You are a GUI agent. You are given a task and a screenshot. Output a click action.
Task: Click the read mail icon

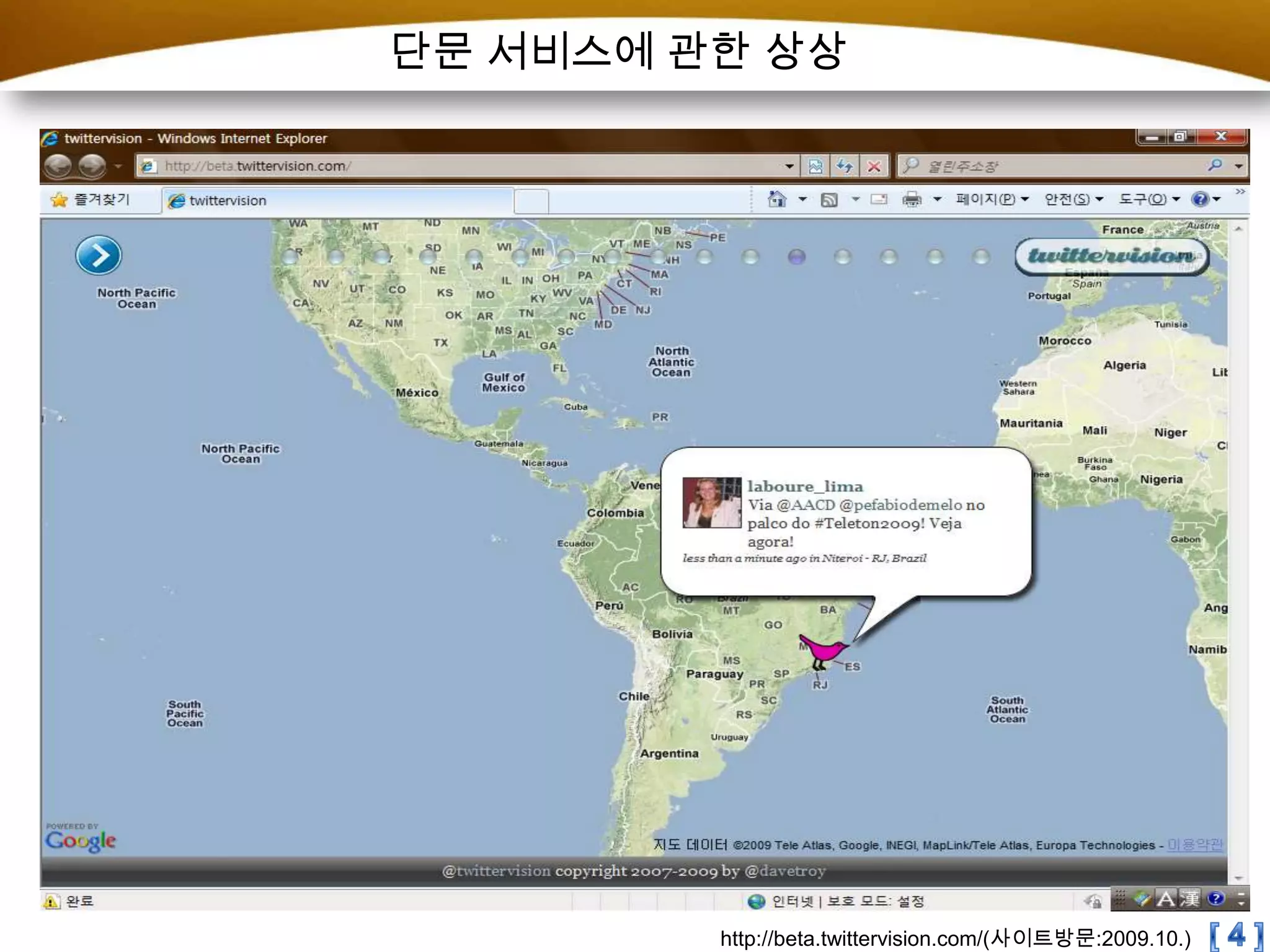[x=879, y=200]
